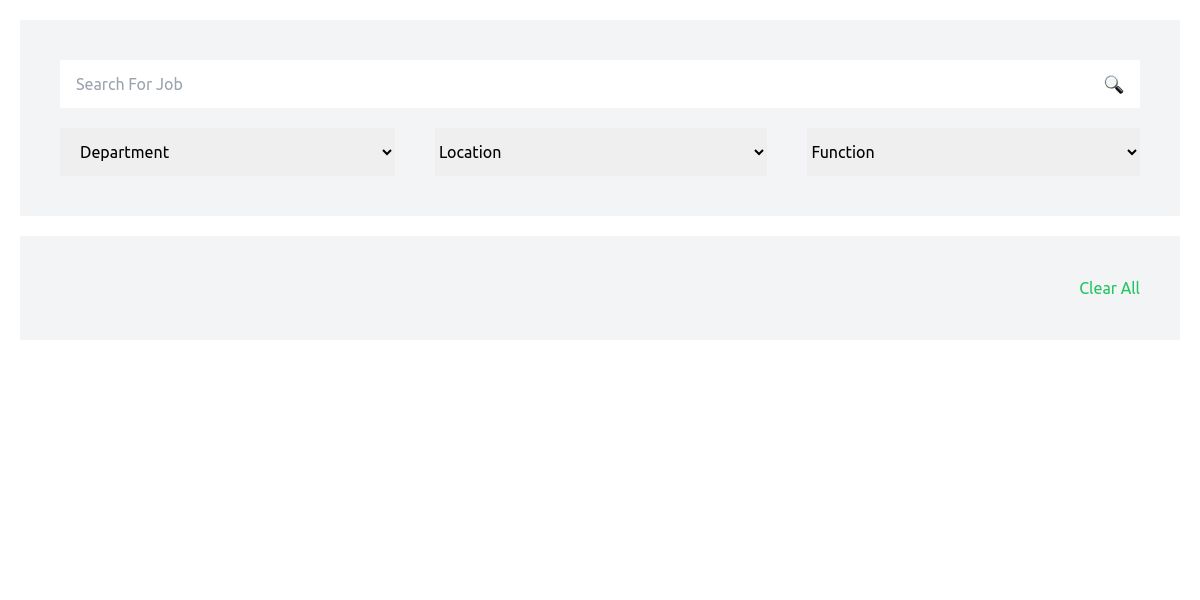Reset filters with green Clear All text
This screenshot has width=1200, height=600.
point(1109,288)
